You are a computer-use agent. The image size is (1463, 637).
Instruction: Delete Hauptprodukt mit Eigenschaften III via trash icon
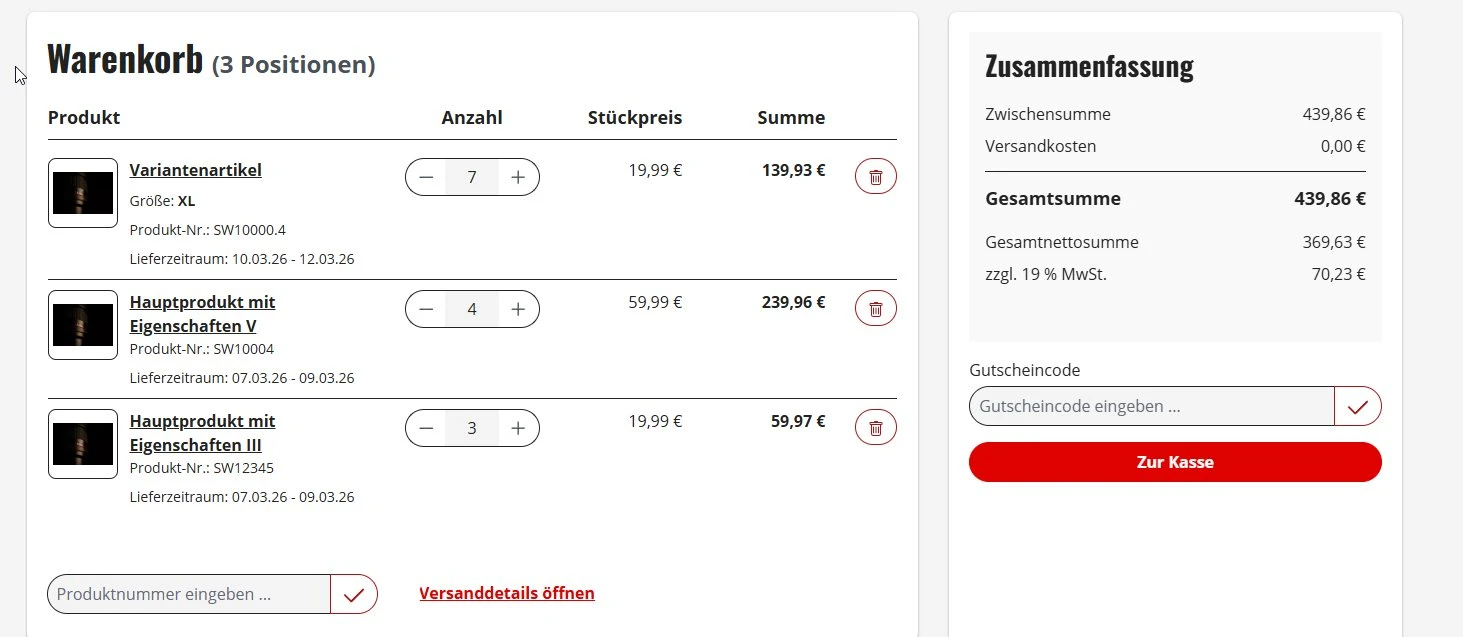[x=875, y=427]
